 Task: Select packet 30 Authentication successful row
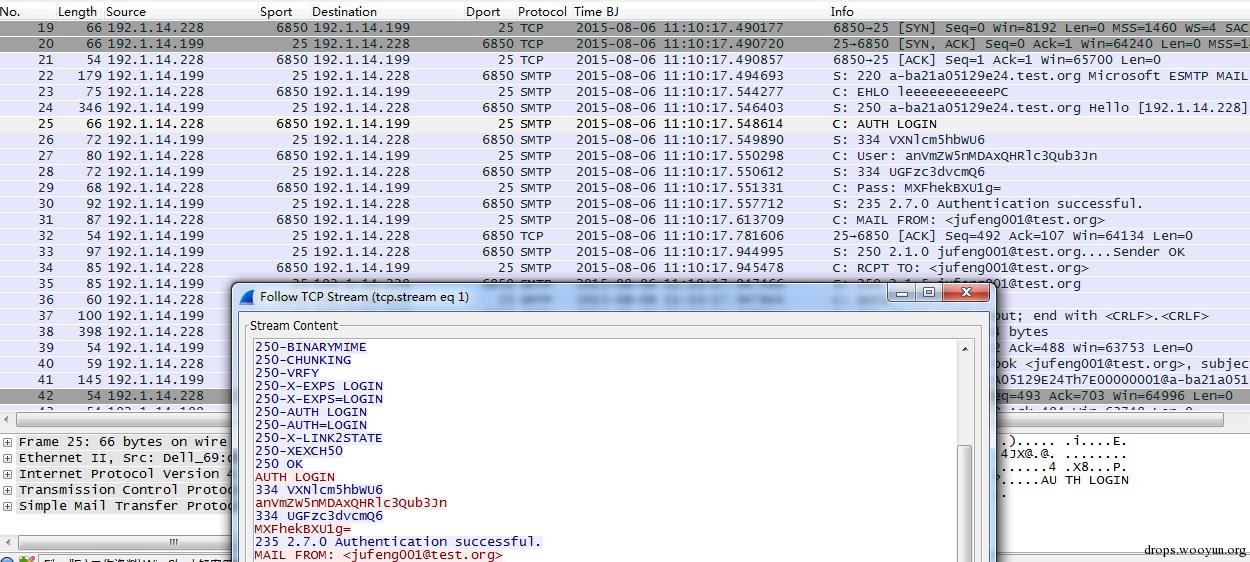625,204
